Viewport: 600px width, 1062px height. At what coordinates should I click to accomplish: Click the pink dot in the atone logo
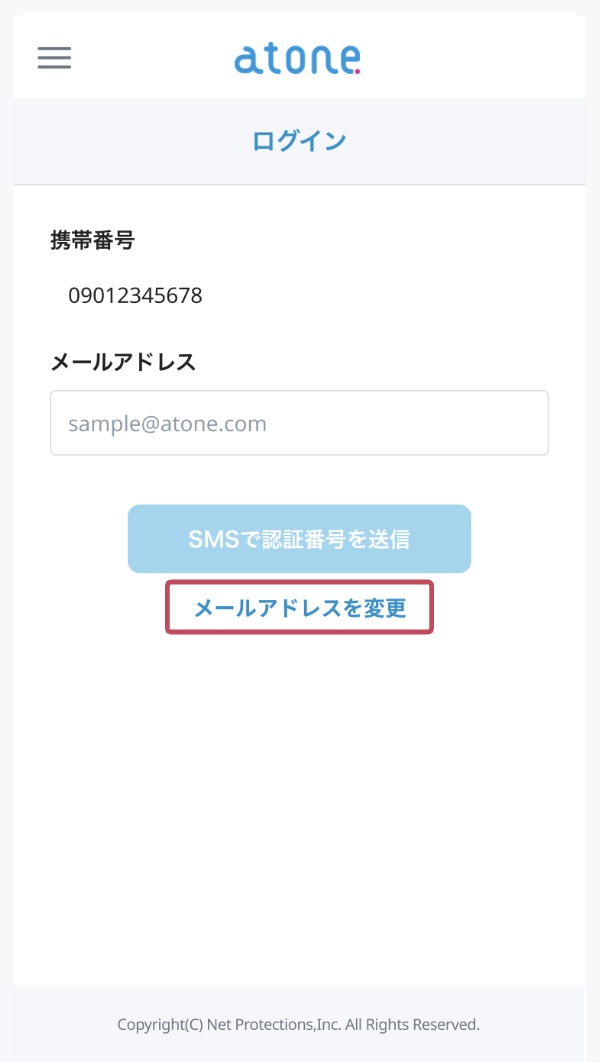point(357,70)
